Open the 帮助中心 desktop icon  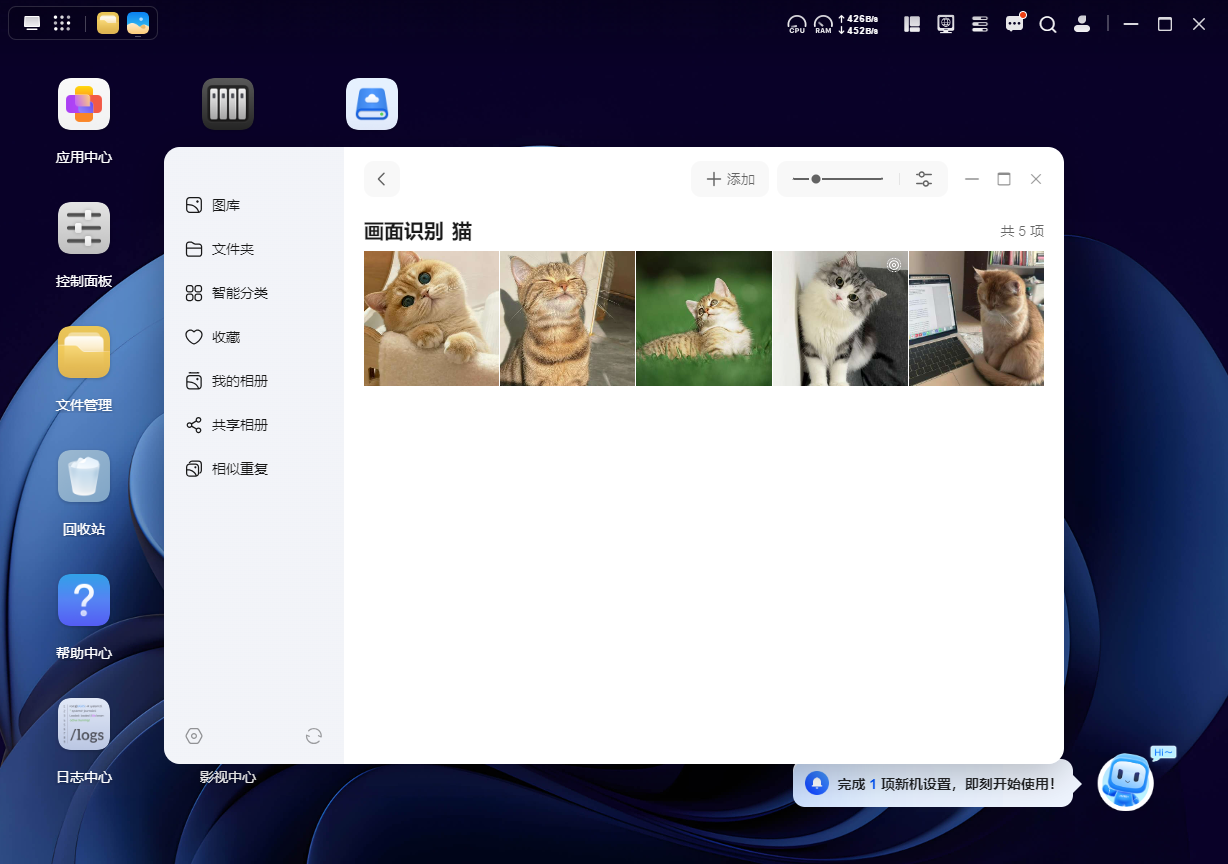click(84, 600)
